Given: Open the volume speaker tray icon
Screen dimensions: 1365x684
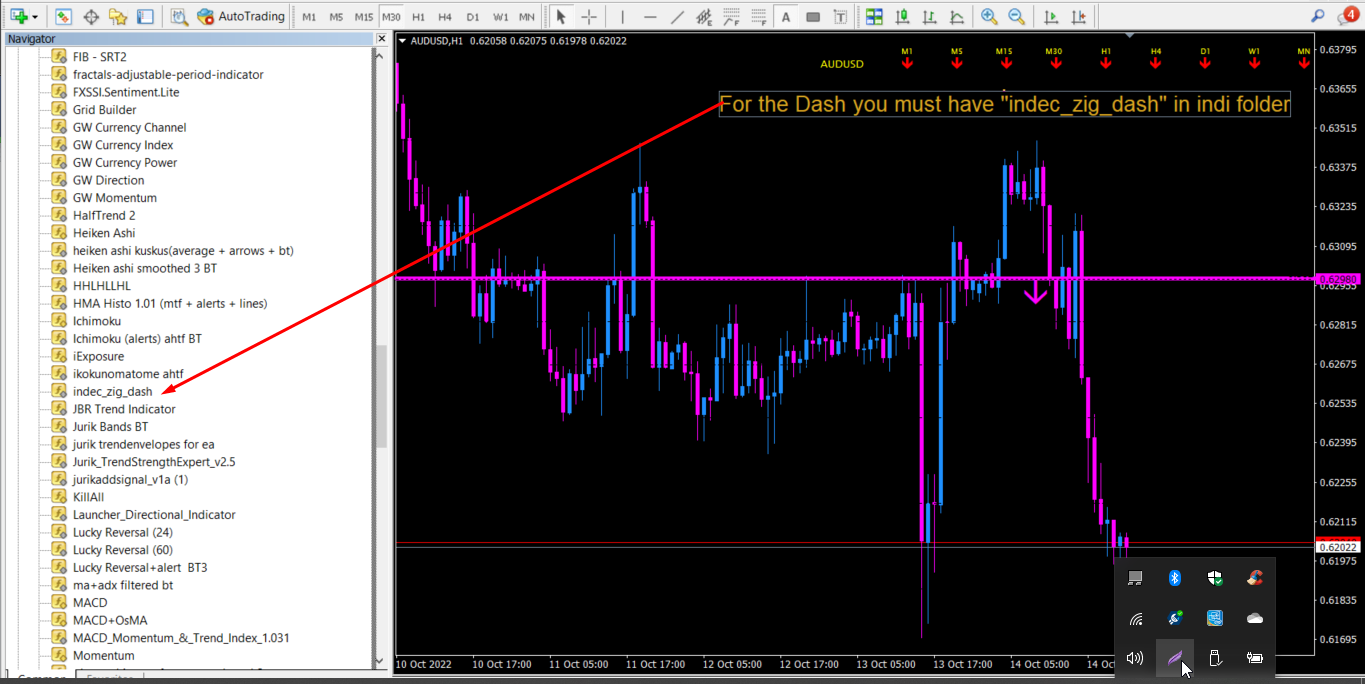Looking at the screenshot, I should coord(1135,658).
